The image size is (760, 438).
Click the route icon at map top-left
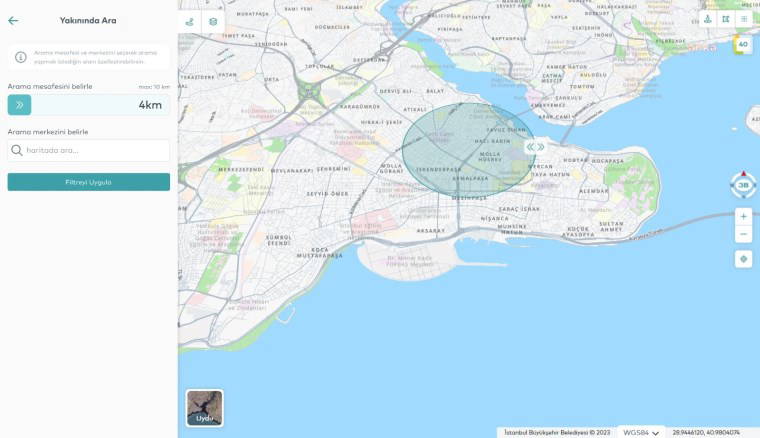point(190,21)
